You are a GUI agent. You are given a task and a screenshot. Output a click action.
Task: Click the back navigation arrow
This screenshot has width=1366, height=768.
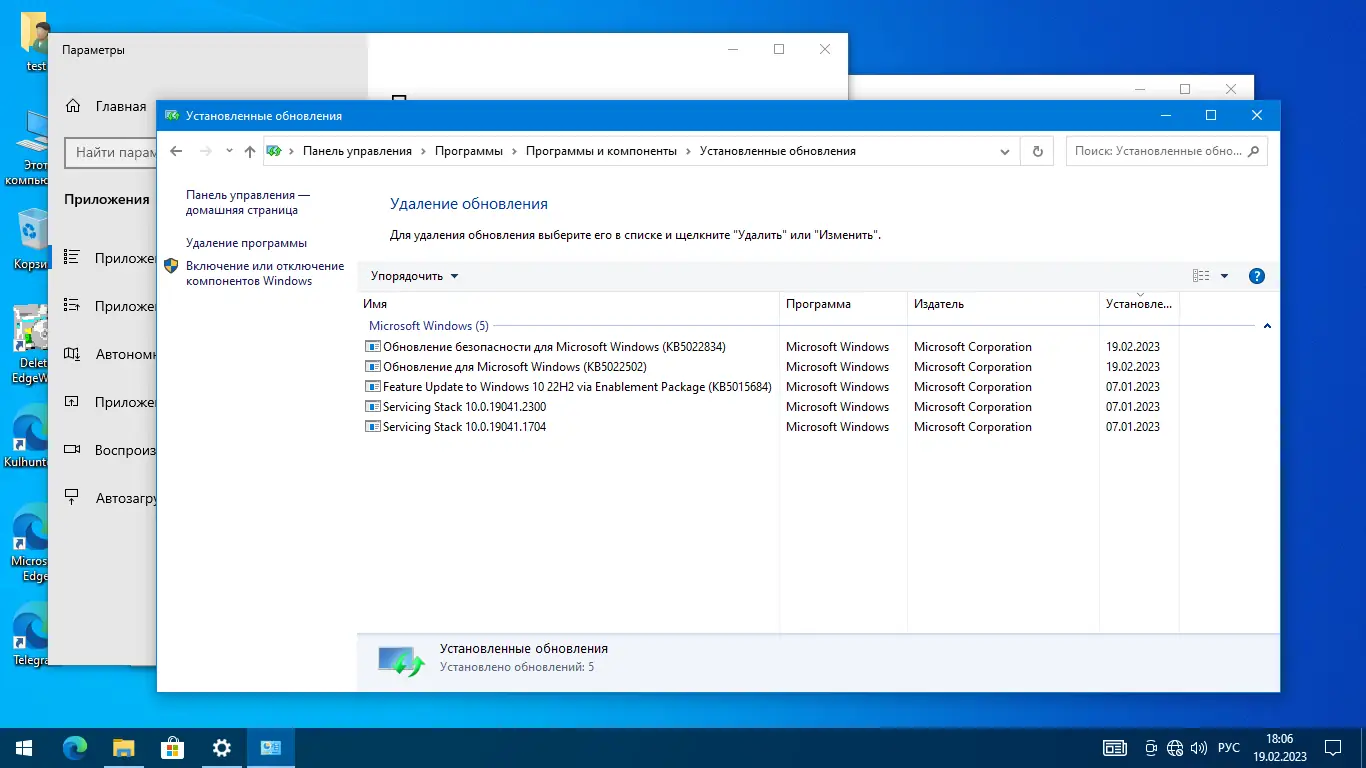pyautogui.click(x=176, y=150)
